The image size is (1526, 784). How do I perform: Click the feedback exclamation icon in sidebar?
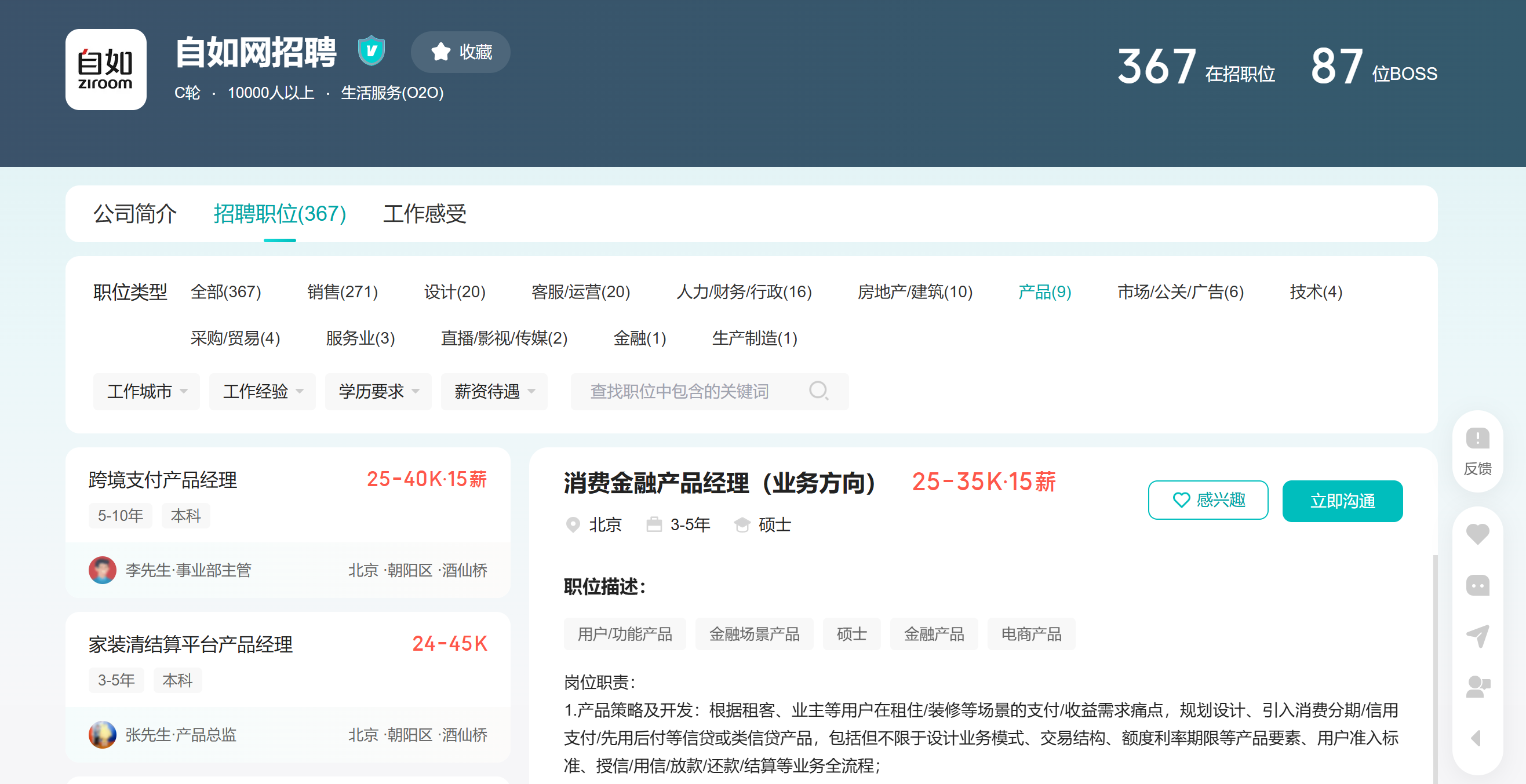pos(1477,439)
